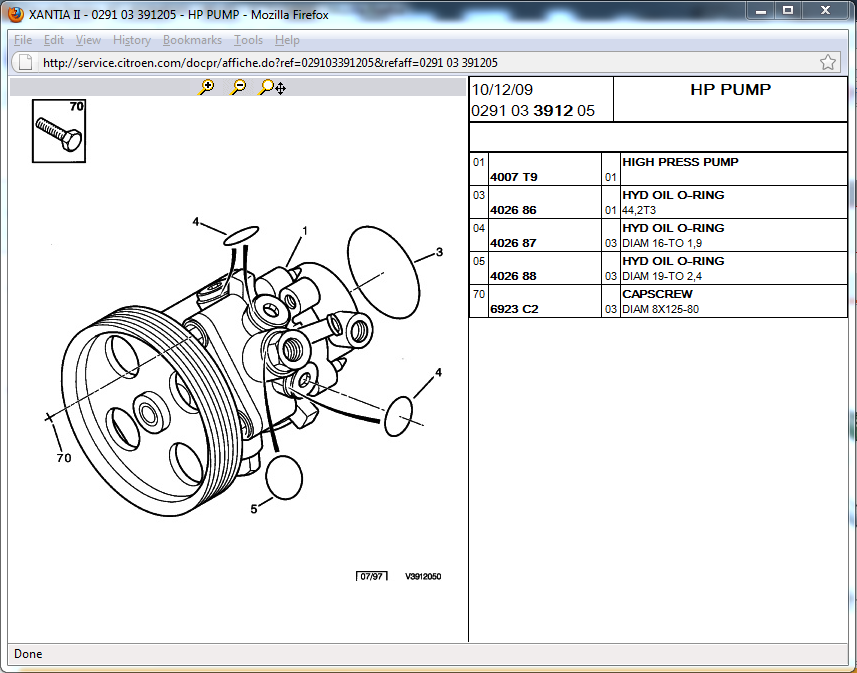The height and width of the screenshot is (673, 857).
Task: Click part number 4026 87
Action: 513,243
